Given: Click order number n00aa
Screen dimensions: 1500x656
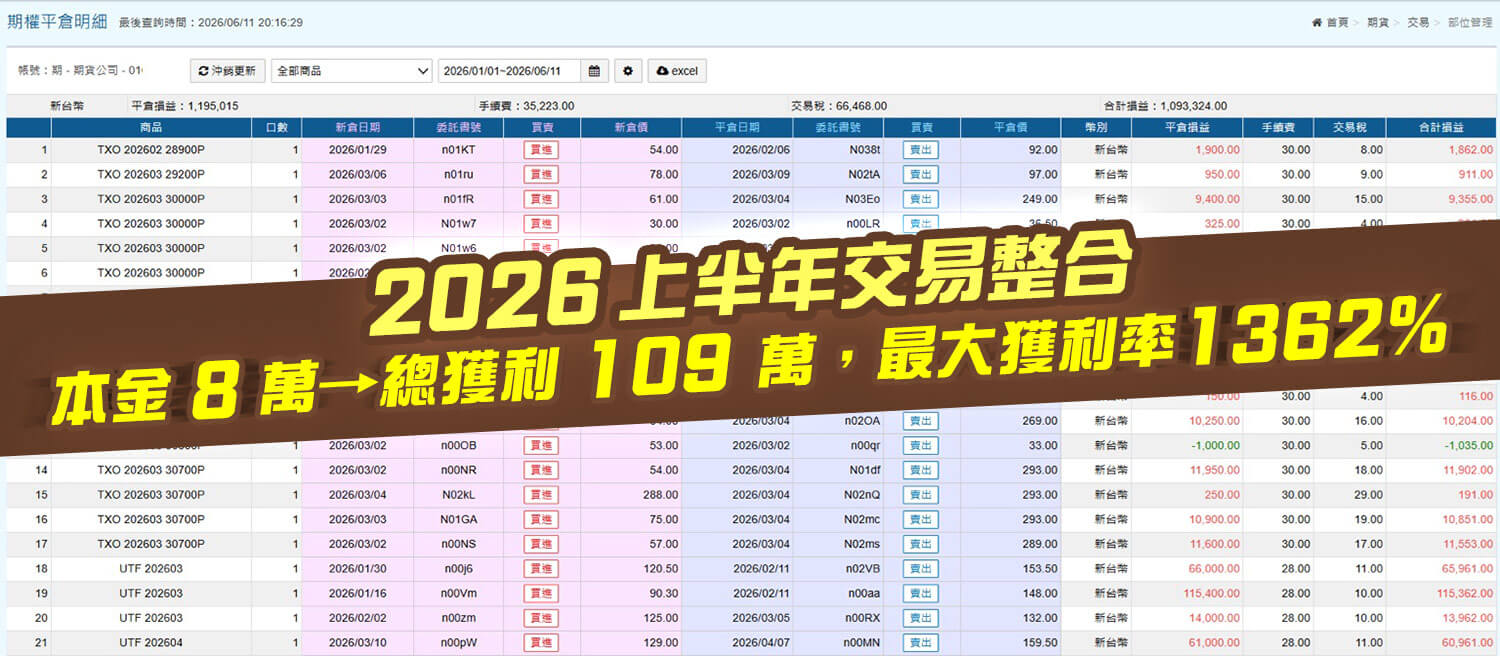Looking at the screenshot, I should pyautogui.click(x=864, y=593).
